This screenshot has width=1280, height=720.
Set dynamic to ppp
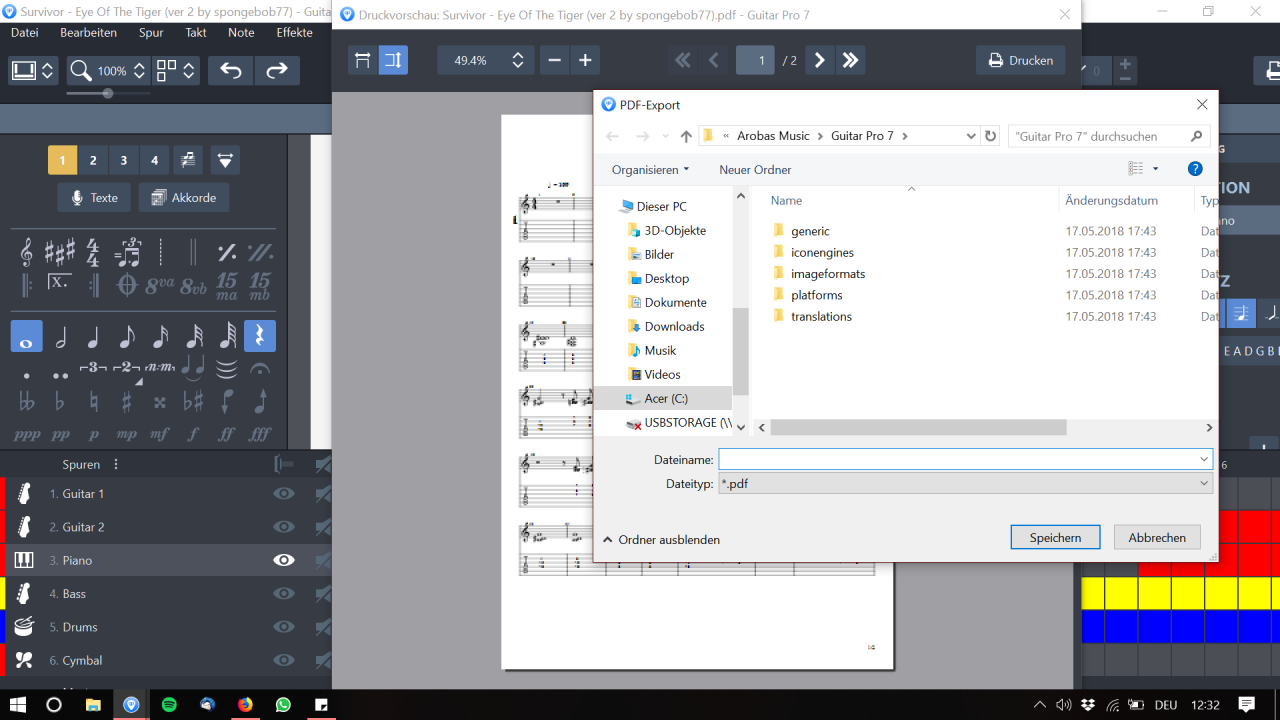point(27,435)
